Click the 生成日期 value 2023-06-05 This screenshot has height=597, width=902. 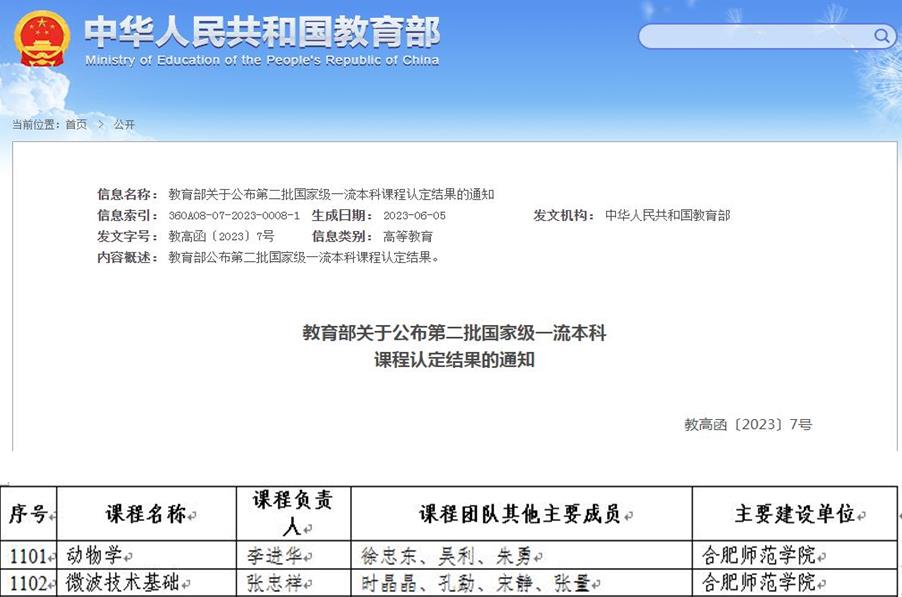(x=414, y=215)
